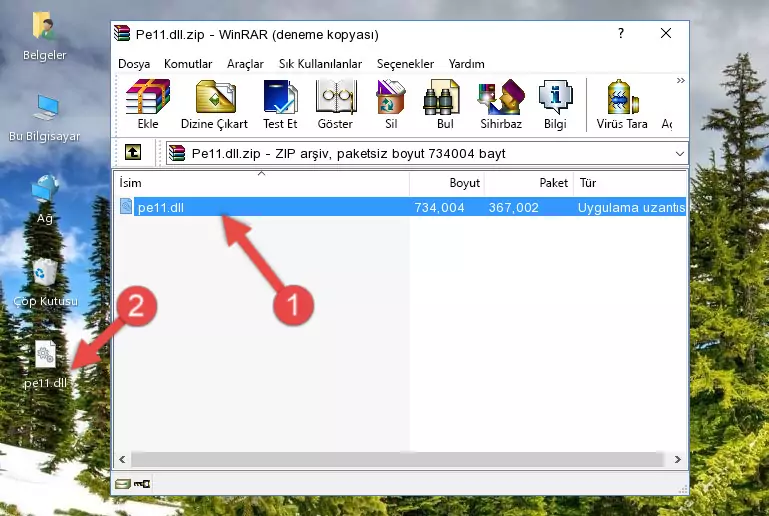This screenshot has width=769, height=516.
Task: Open the archive path dropdown arrow
Action: 679,154
